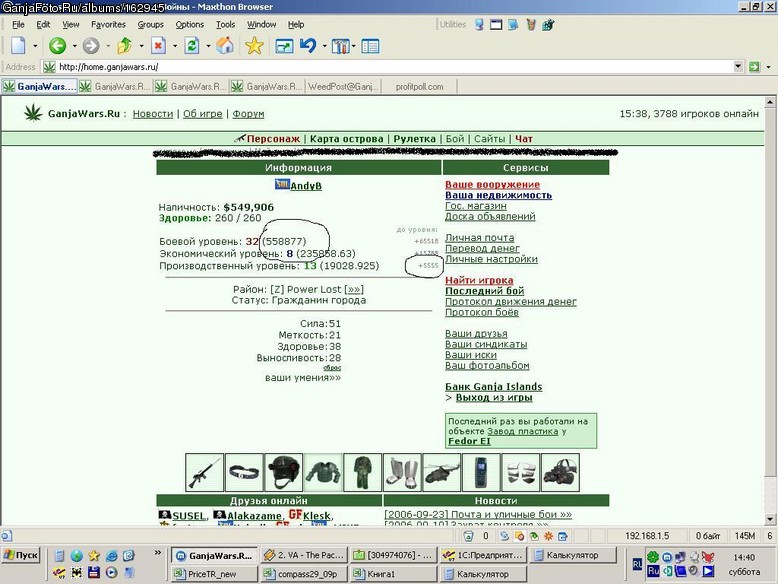Switch to 1С:Предприятие taskbar window
This screenshot has height=584, width=778.
tap(483, 555)
